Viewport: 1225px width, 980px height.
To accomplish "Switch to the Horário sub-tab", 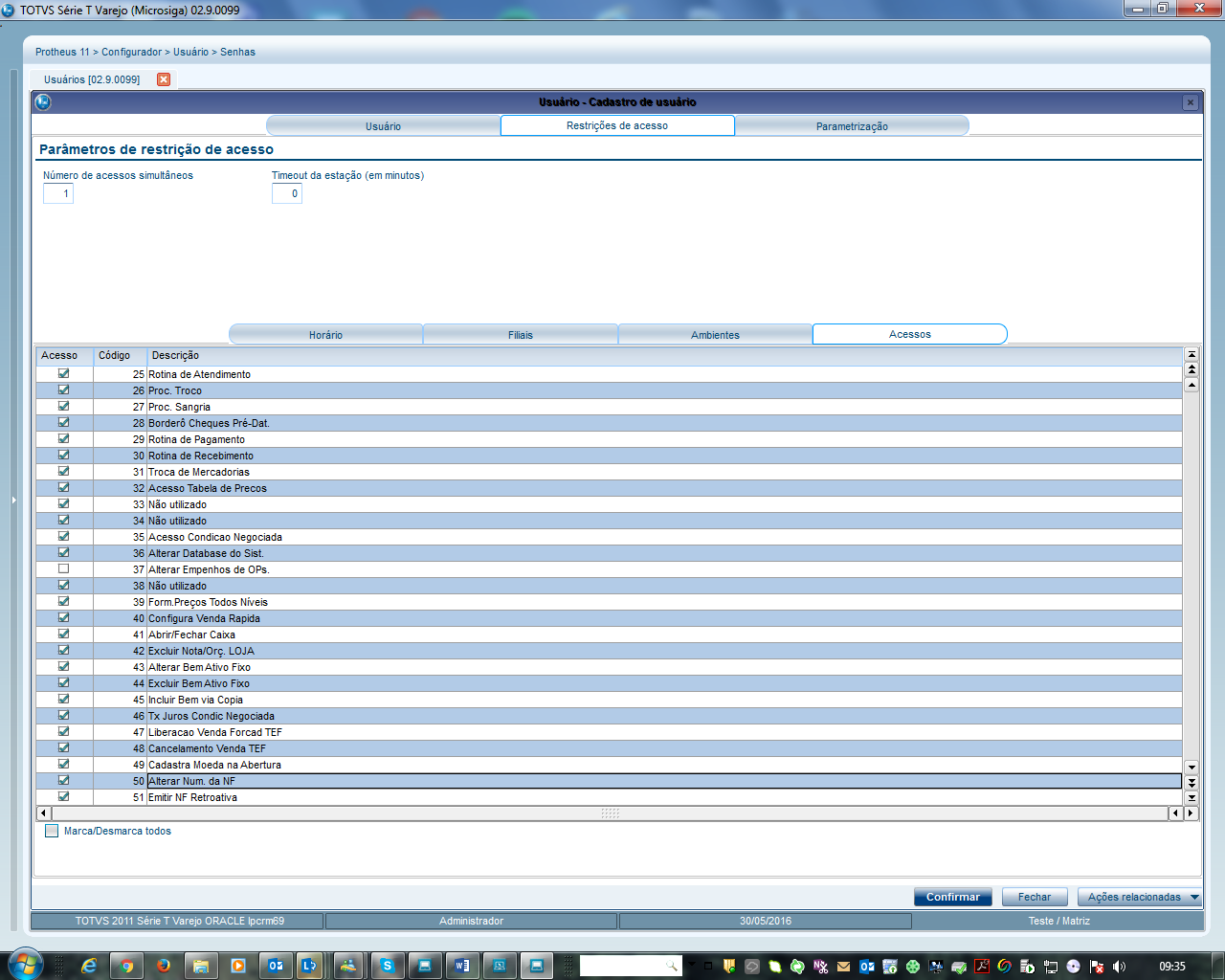I will (325, 335).
